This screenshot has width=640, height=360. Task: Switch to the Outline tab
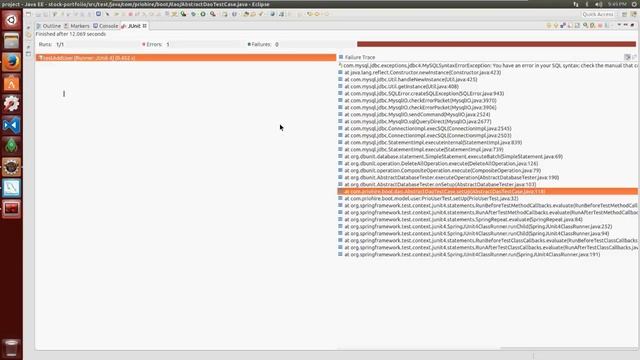pos(48,26)
